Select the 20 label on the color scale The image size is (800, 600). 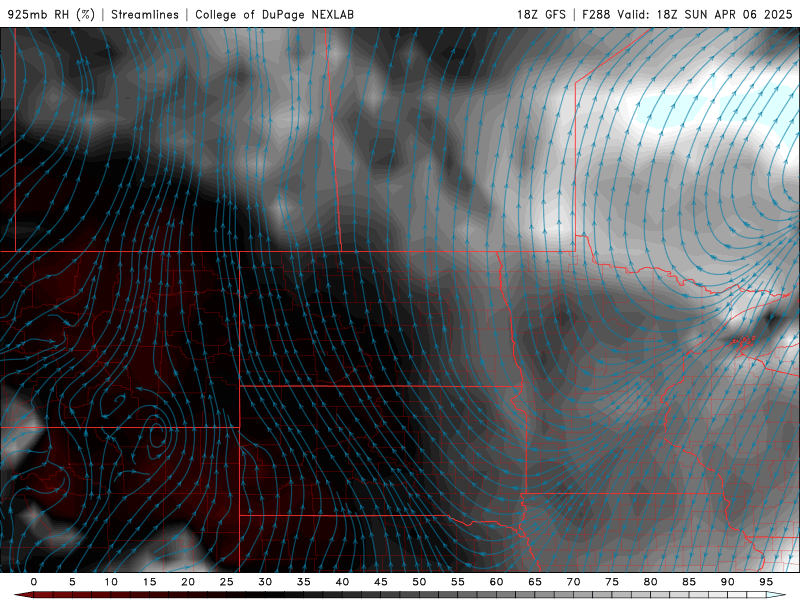pyautogui.click(x=188, y=582)
